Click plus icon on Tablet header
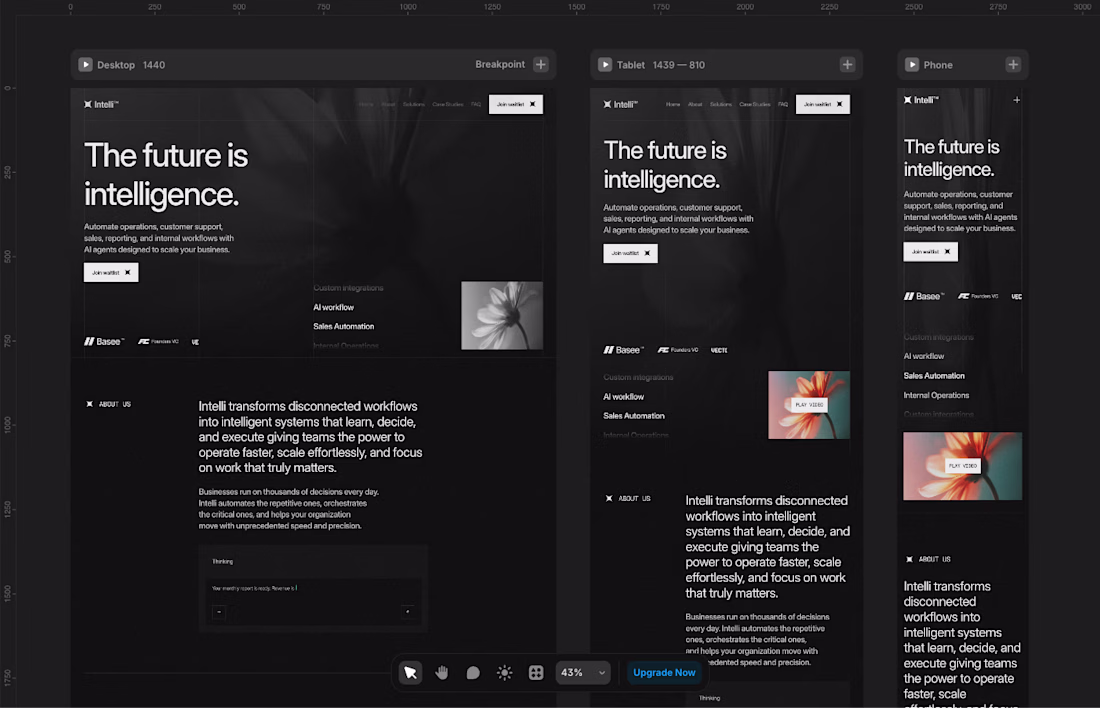 tap(847, 65)
